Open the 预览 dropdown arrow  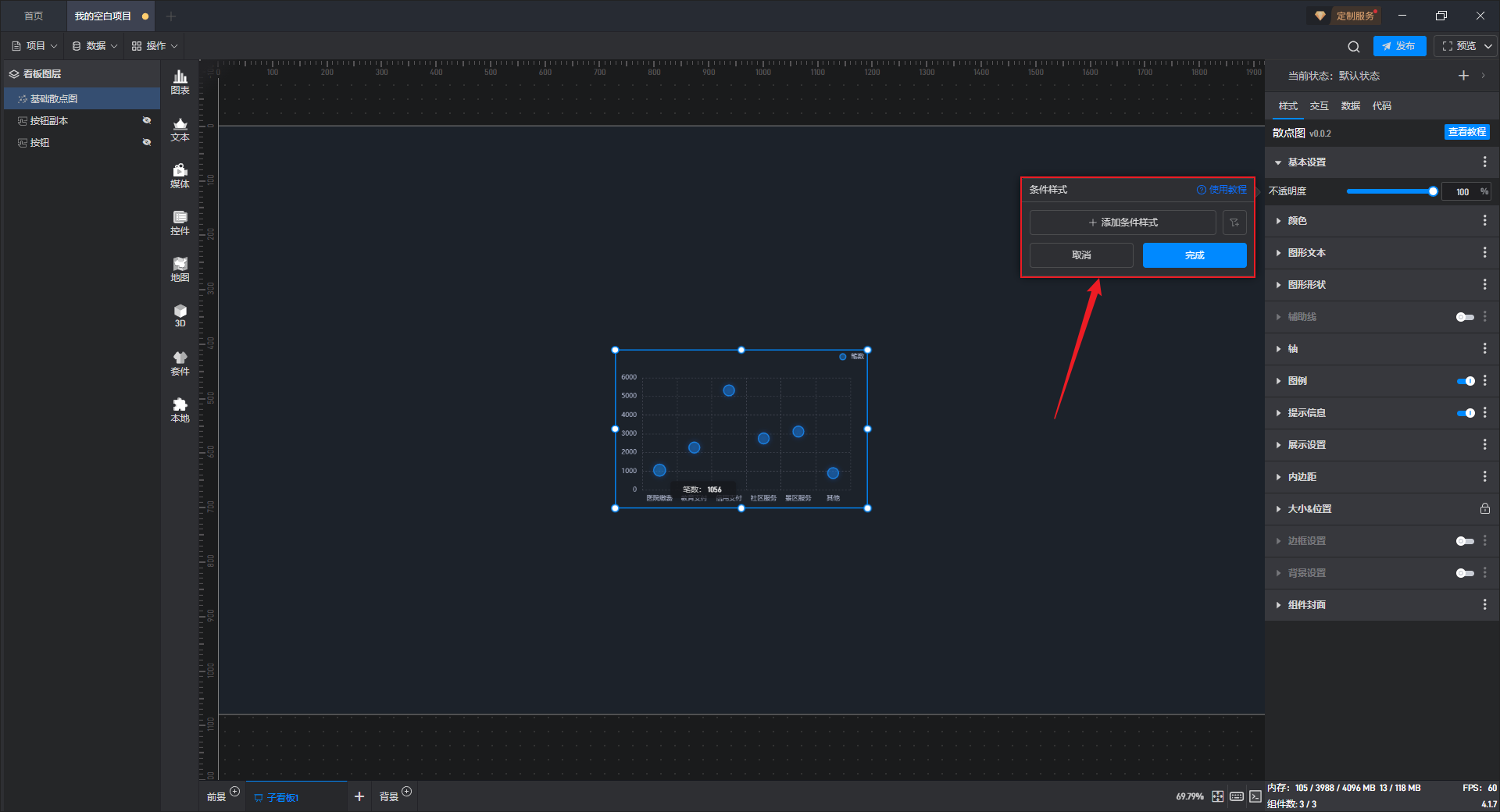[x=1488, y=46]
